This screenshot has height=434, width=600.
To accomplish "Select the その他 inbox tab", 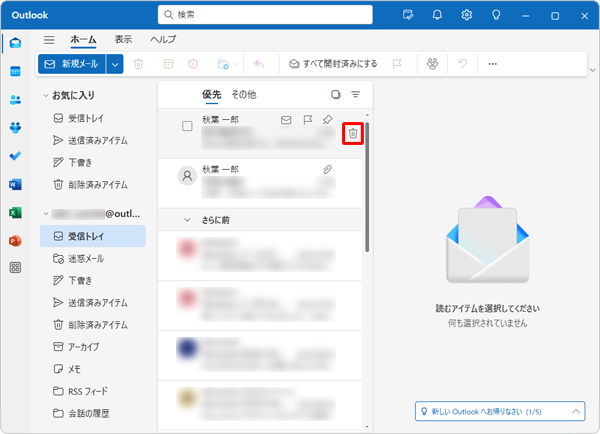I will click(x=244, y=95).
